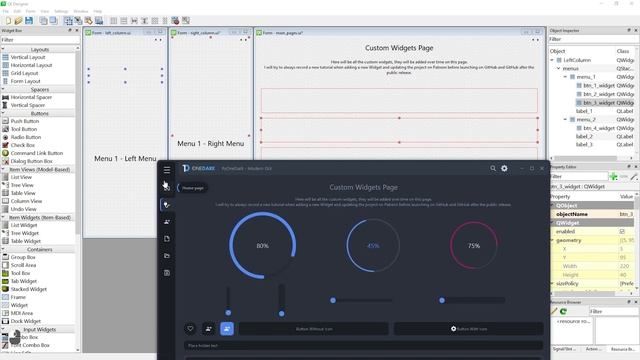
Task: Select label_1 in Object Inspector
Action: pyautogui.click(x=584, y=111)
